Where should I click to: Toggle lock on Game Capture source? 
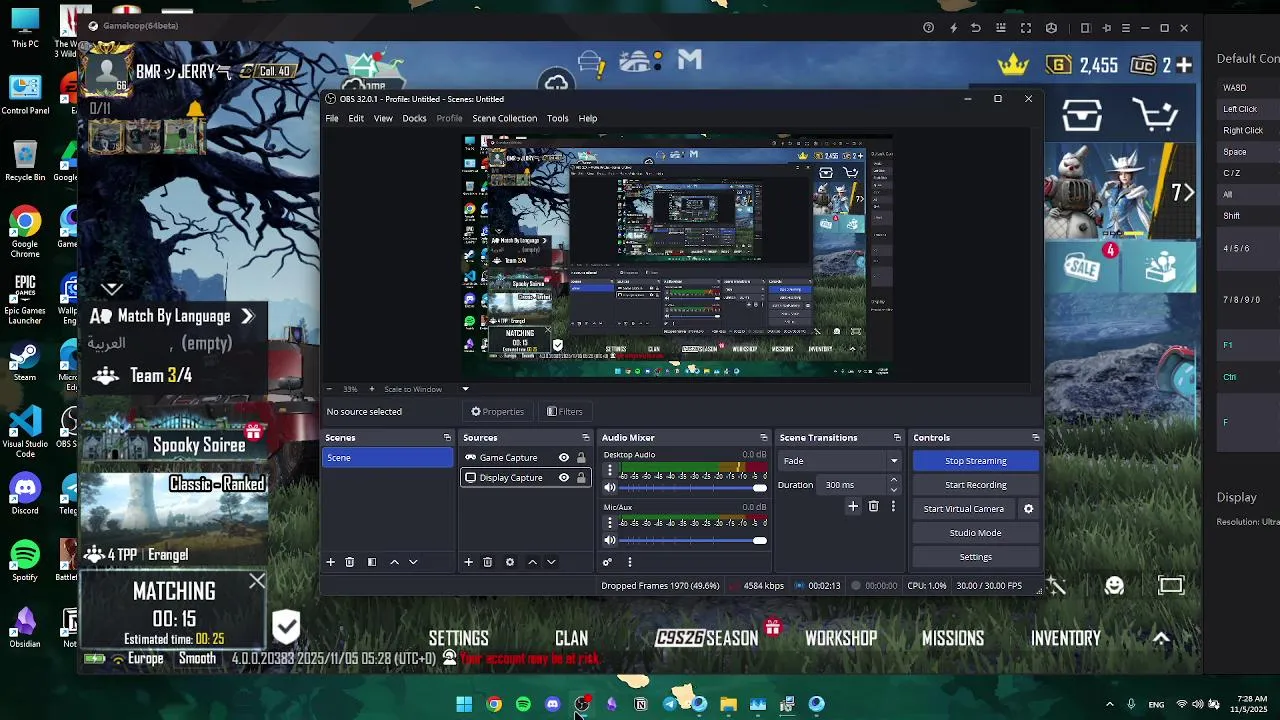[x=581, y=458]
